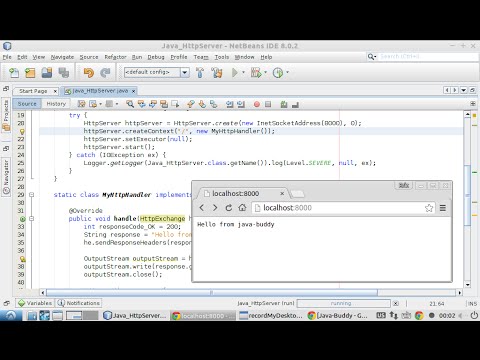480x360 pixels.
Task: Open the Variables panel button
Action: pos(35,303)
